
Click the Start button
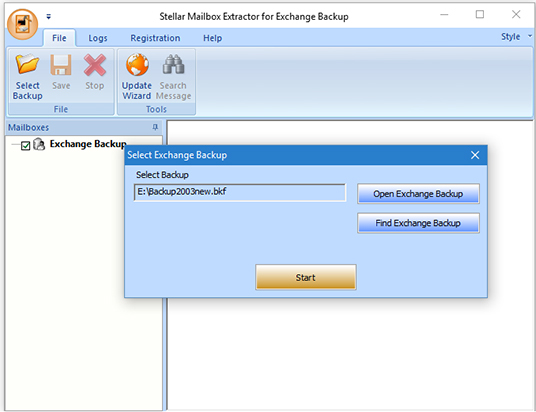306,277
